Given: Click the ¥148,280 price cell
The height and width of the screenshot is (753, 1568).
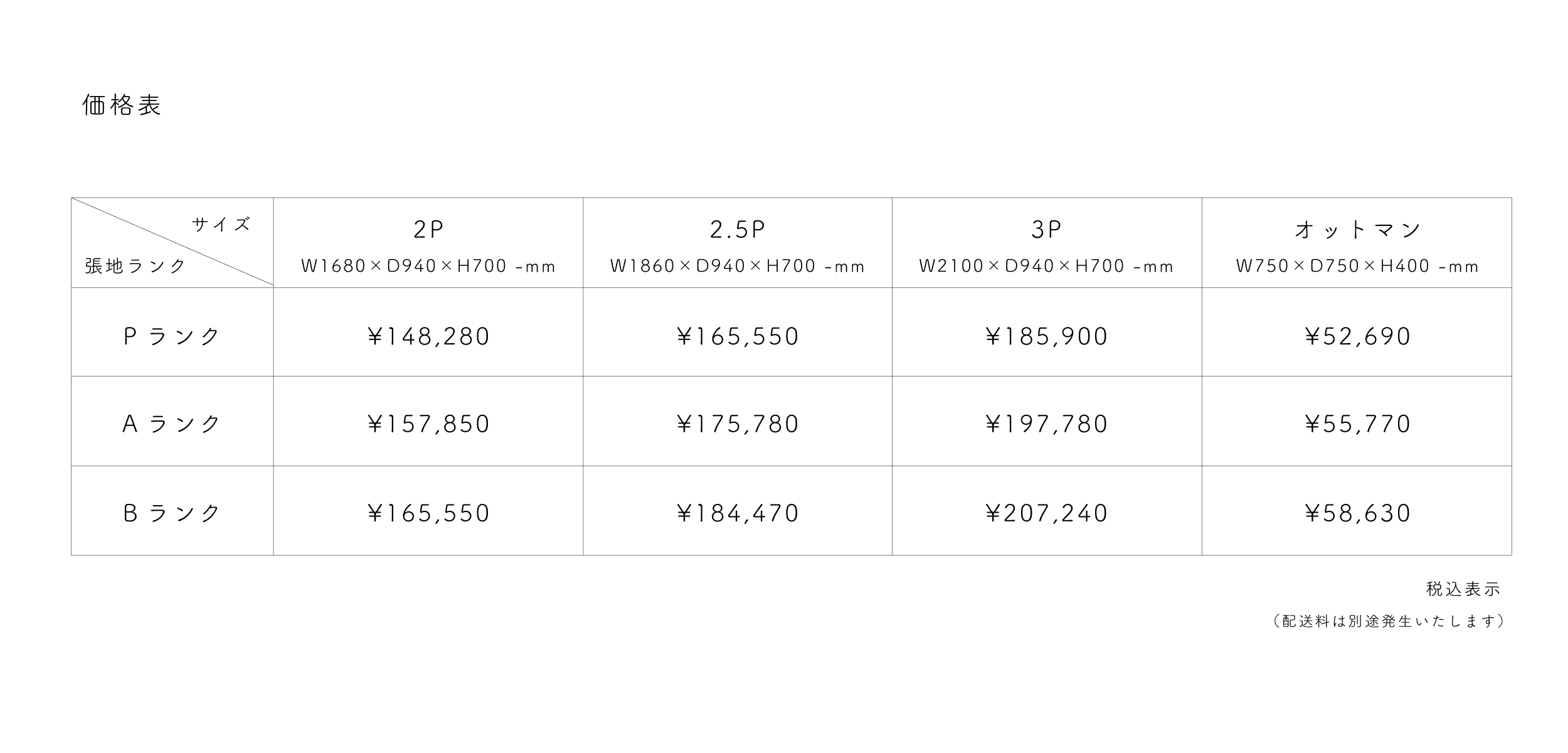Looking at the screenshot, I should (x=428, y=337).
